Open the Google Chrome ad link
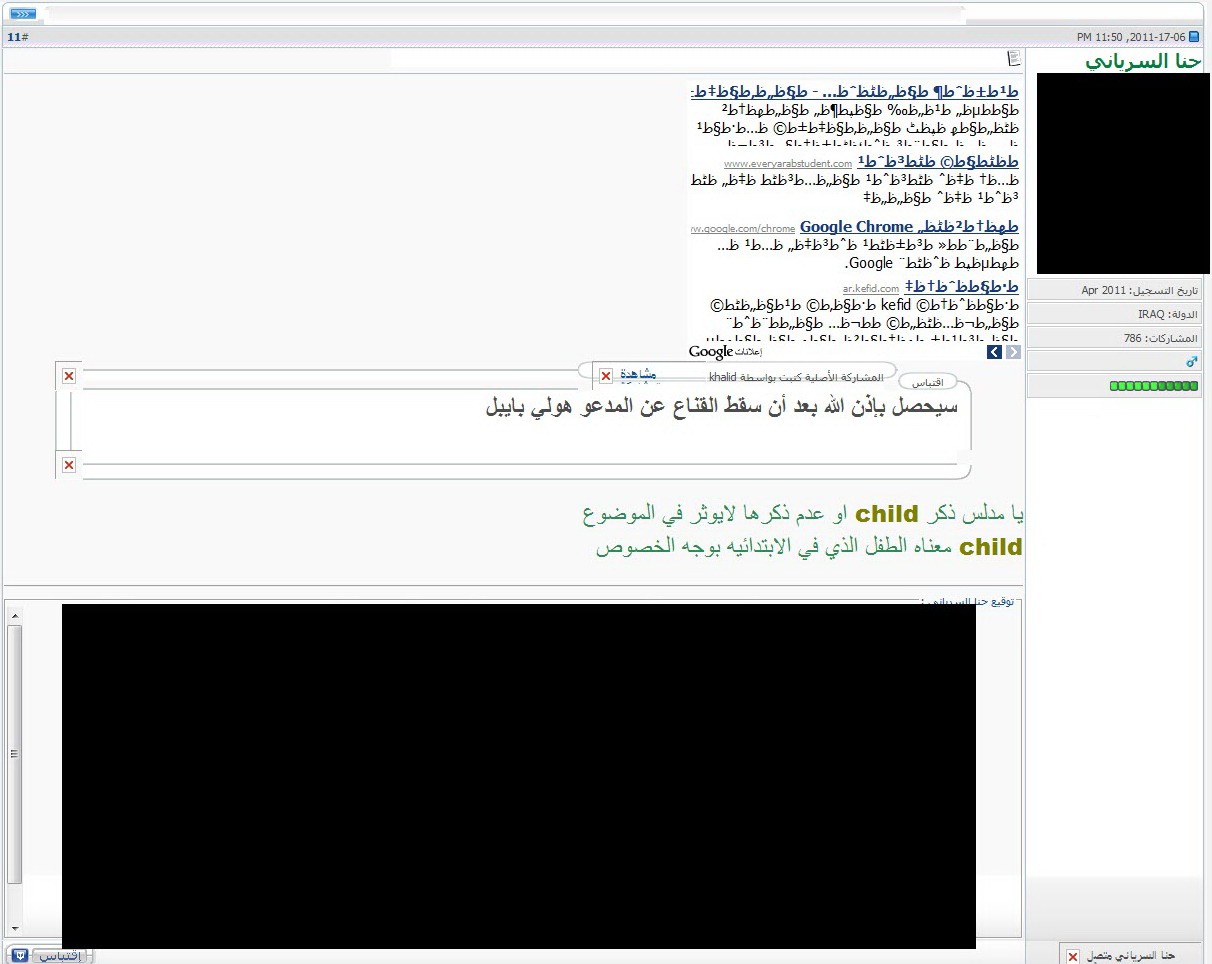 856,227
